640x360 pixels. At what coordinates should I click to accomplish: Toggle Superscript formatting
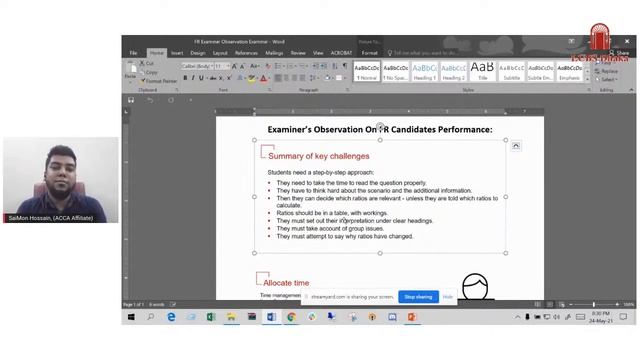(229, 78)
